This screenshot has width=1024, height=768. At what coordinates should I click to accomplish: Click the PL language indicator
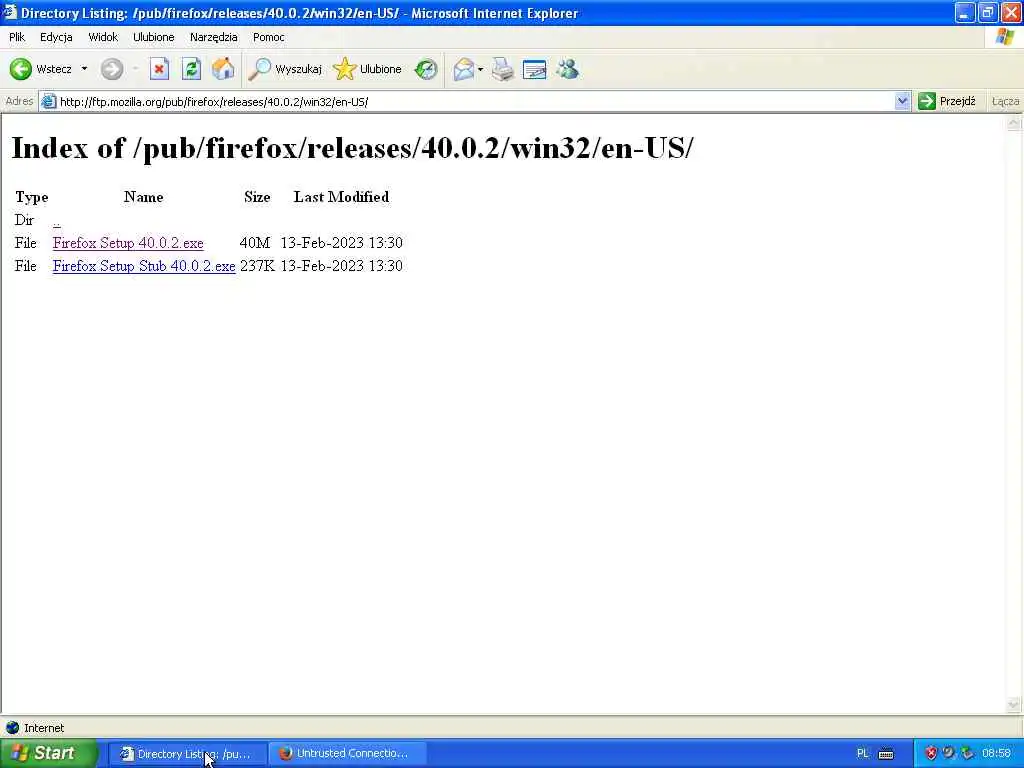[863, 754]
